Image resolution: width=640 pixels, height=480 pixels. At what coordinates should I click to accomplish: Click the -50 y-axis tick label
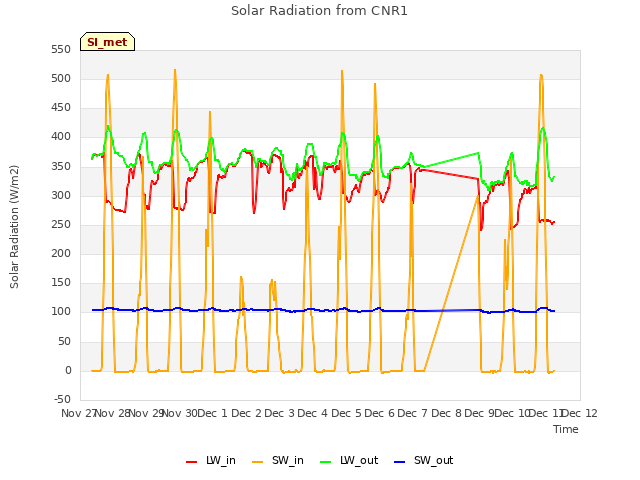coord(62,399)
